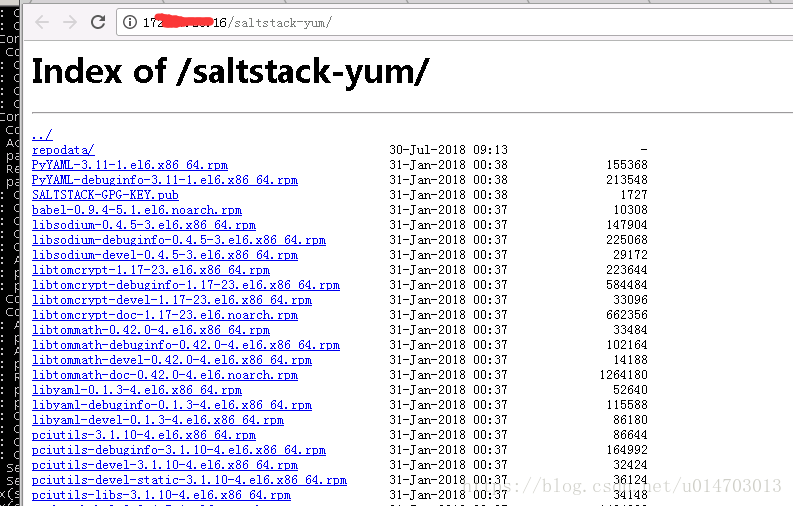Viewport: 793px width, 506px height.
Task: Click file size '1264180'
Action: coord(623,375)
